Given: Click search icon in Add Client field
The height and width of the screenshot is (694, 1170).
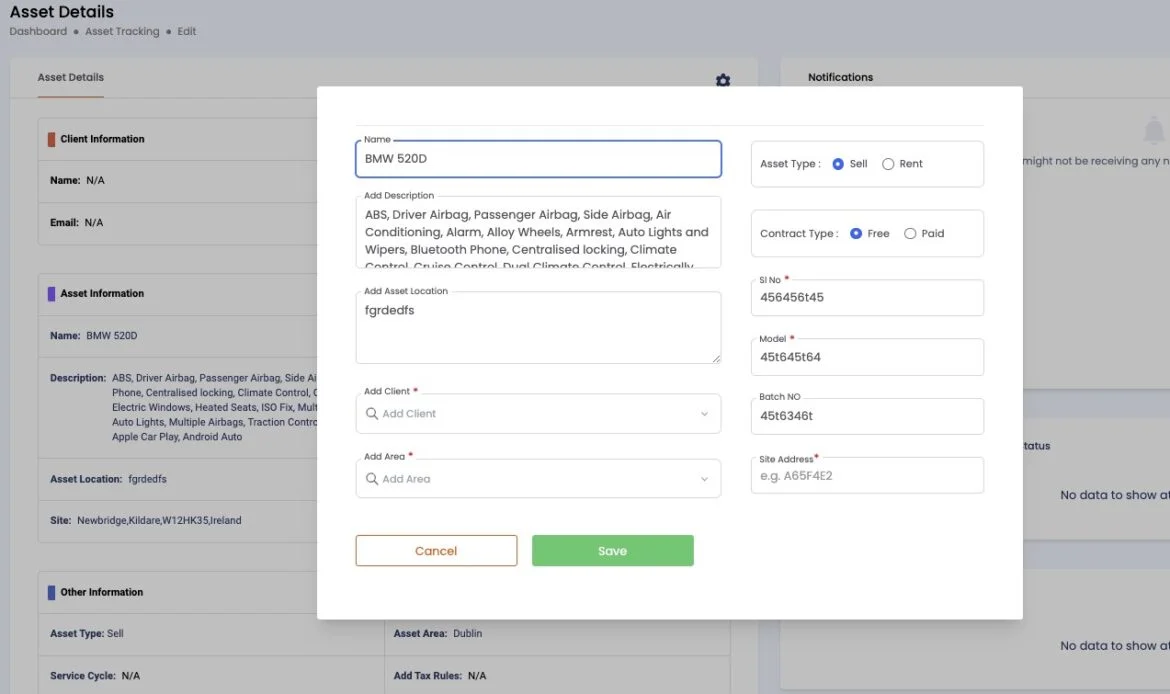Looking at the screenshot, I should point(371,414).
